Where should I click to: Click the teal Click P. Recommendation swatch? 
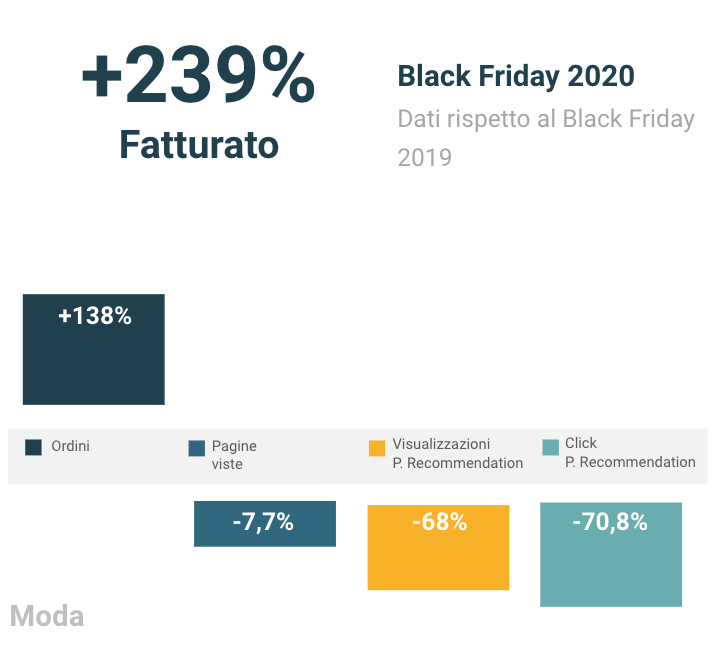[550, 447]
